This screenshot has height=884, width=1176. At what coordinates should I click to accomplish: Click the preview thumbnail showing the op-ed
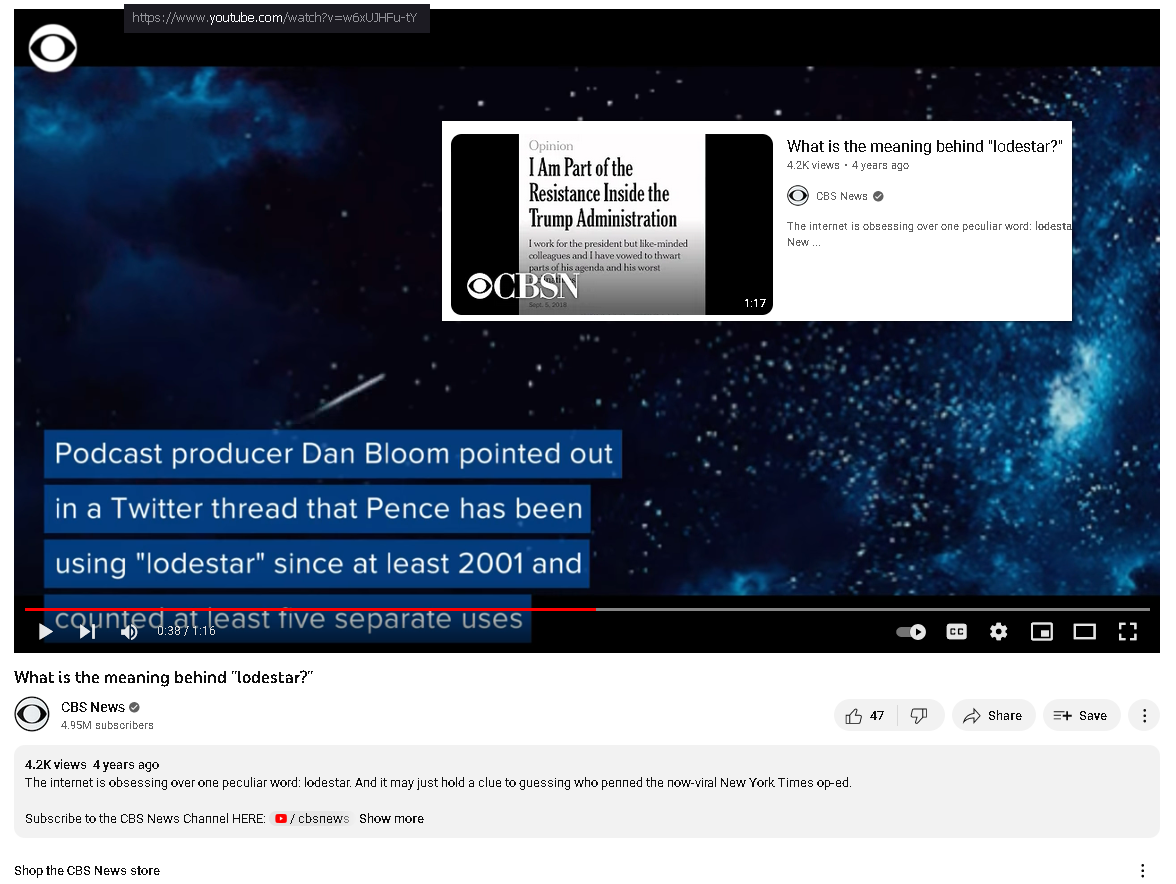click(x=611, y=224)
